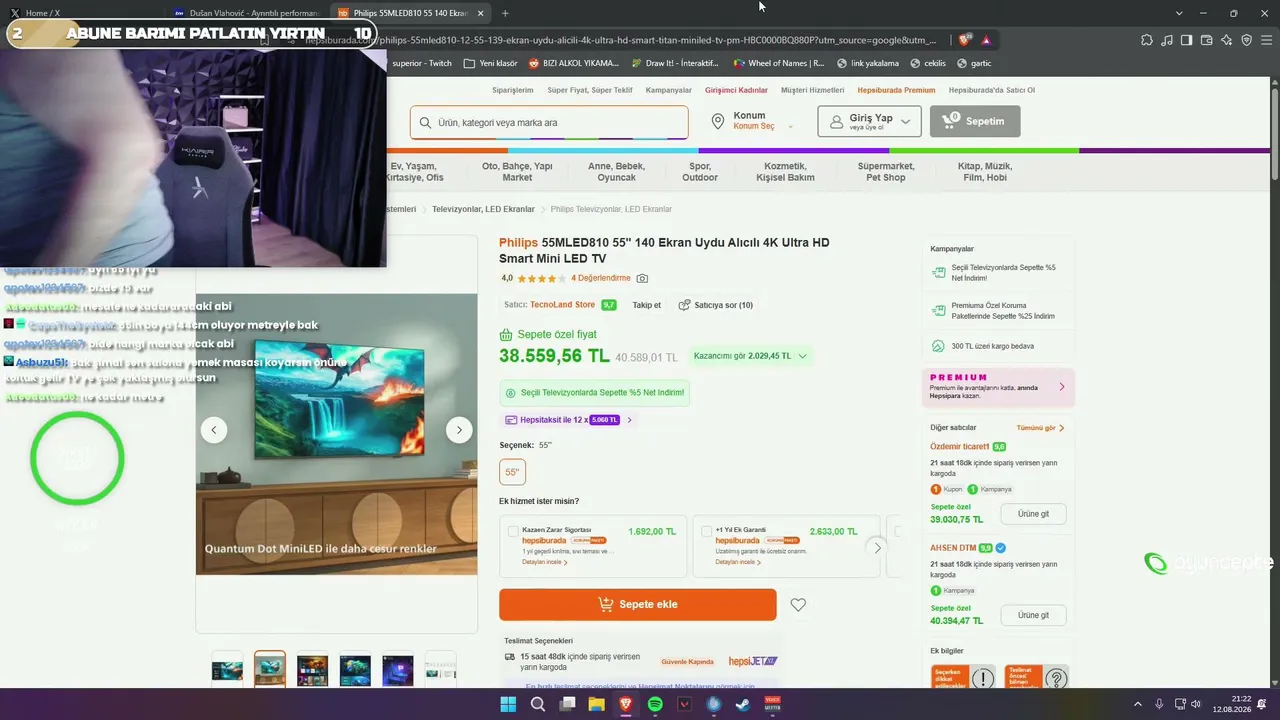This screenshot has height=720, width=1280.
Task: Click the media control music note icon
Action: click(x=1166, y=40)
